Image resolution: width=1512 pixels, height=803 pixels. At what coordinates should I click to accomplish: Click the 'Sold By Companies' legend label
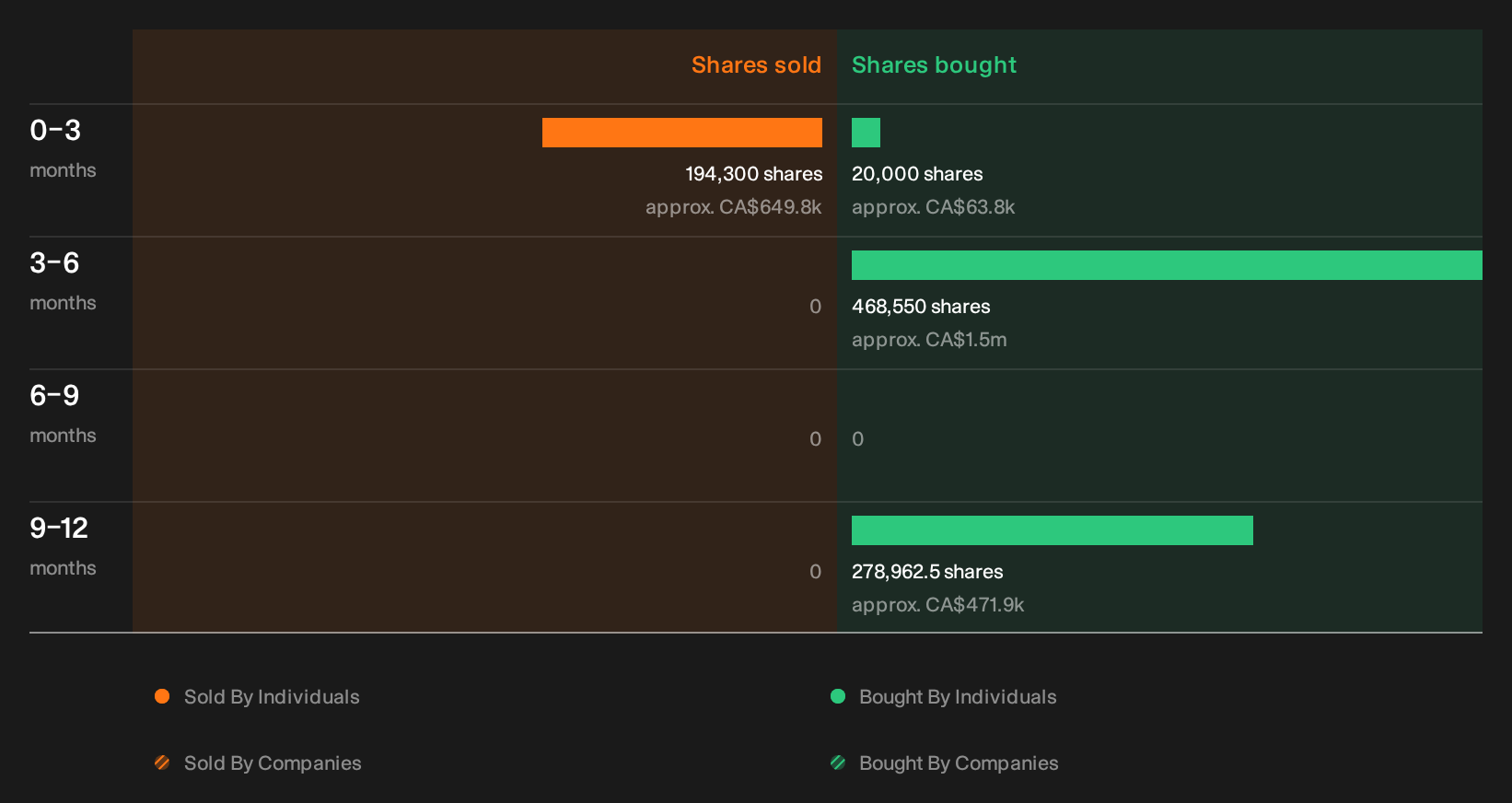tap(273, 763)
